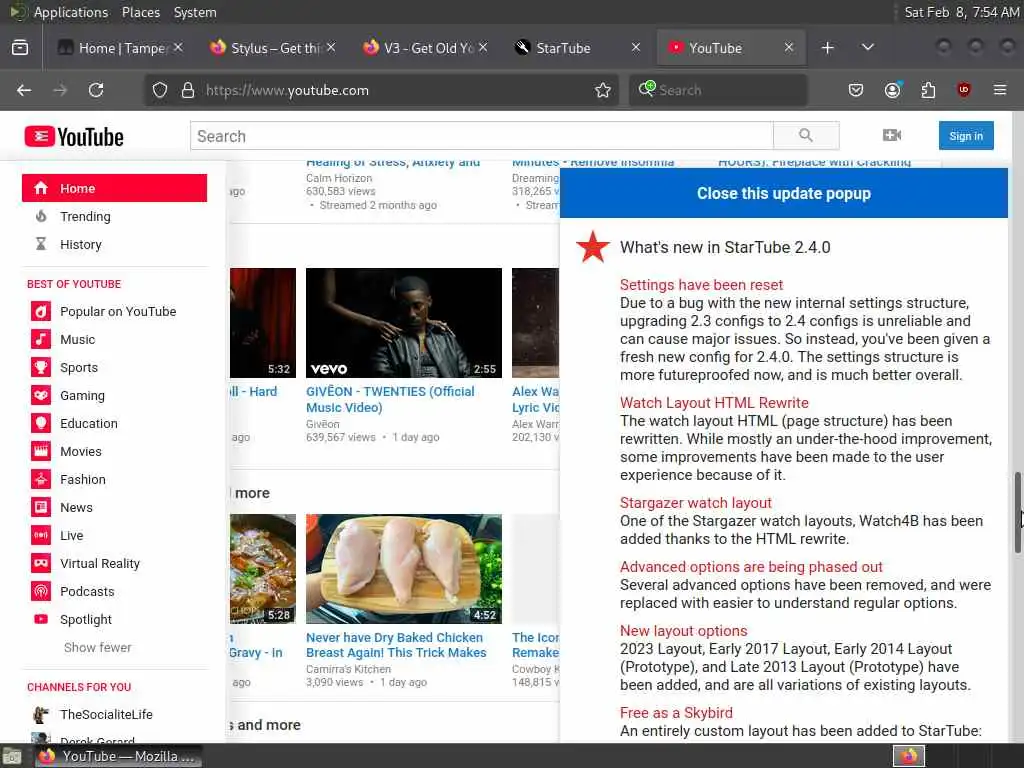Click the Live broadcast icon

point(40,536)
